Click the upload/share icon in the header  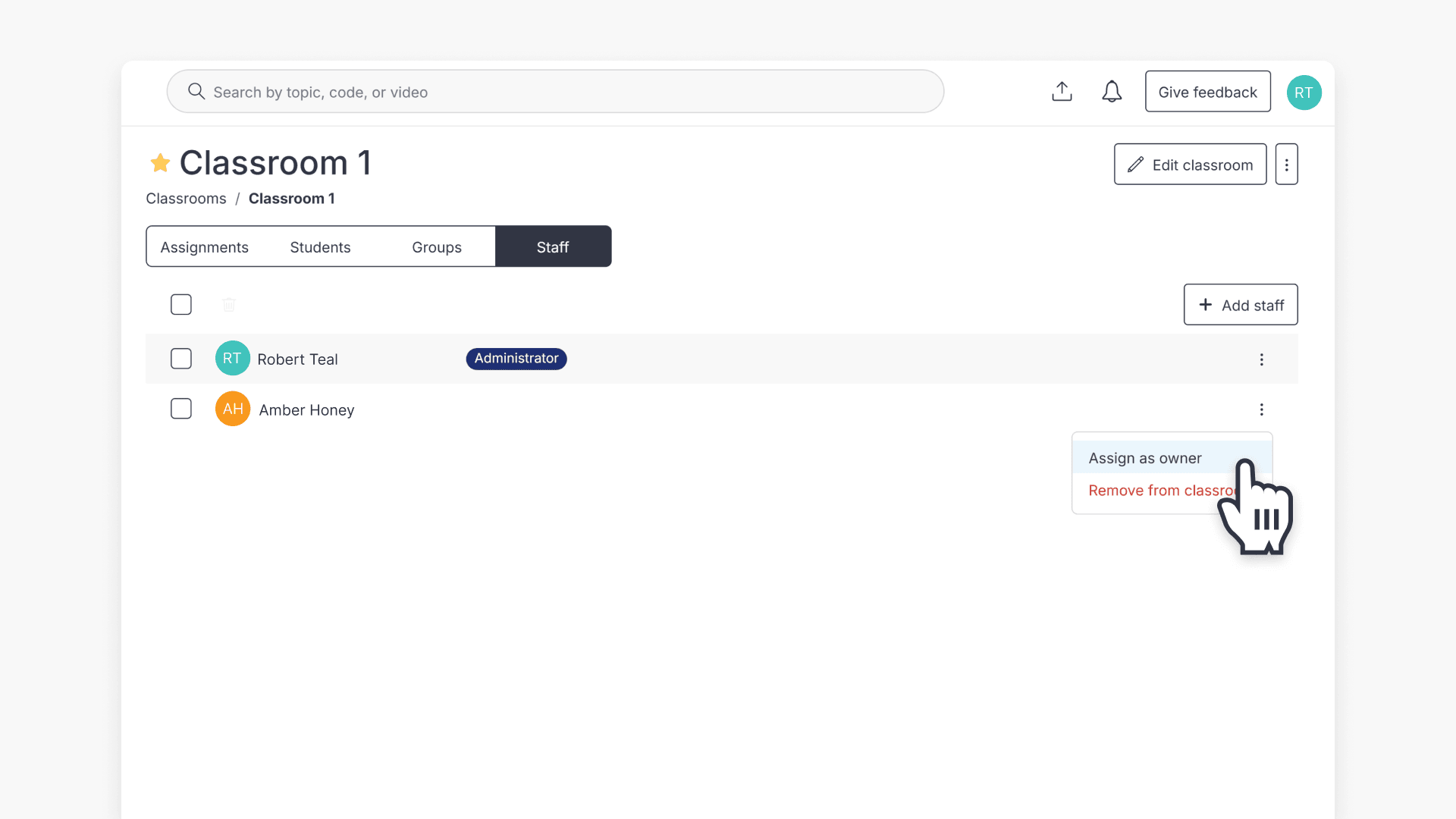(x=1062, y=91)
